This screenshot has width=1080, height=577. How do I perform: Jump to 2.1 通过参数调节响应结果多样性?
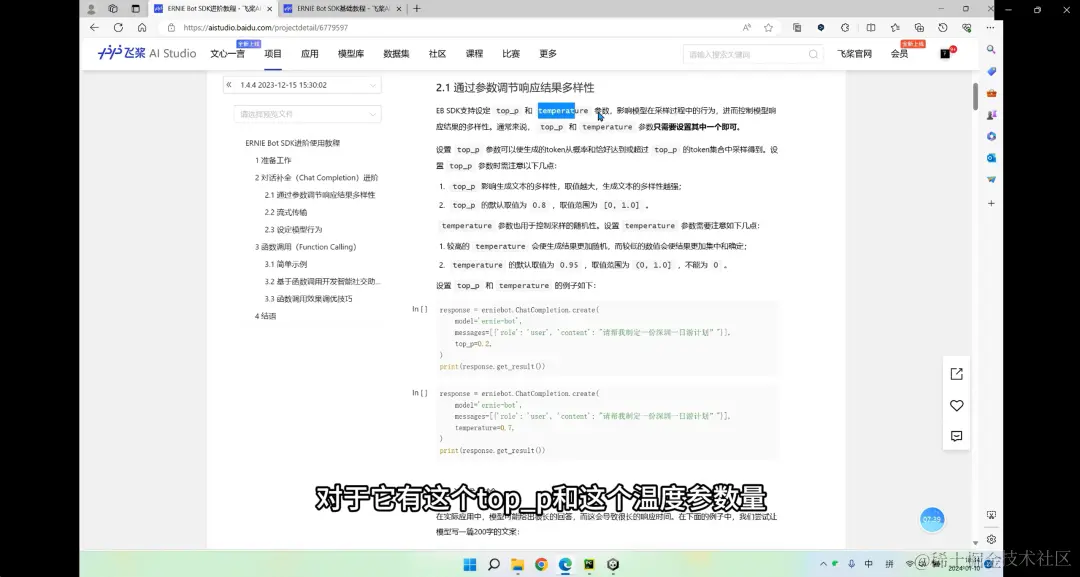click(320, 195)
